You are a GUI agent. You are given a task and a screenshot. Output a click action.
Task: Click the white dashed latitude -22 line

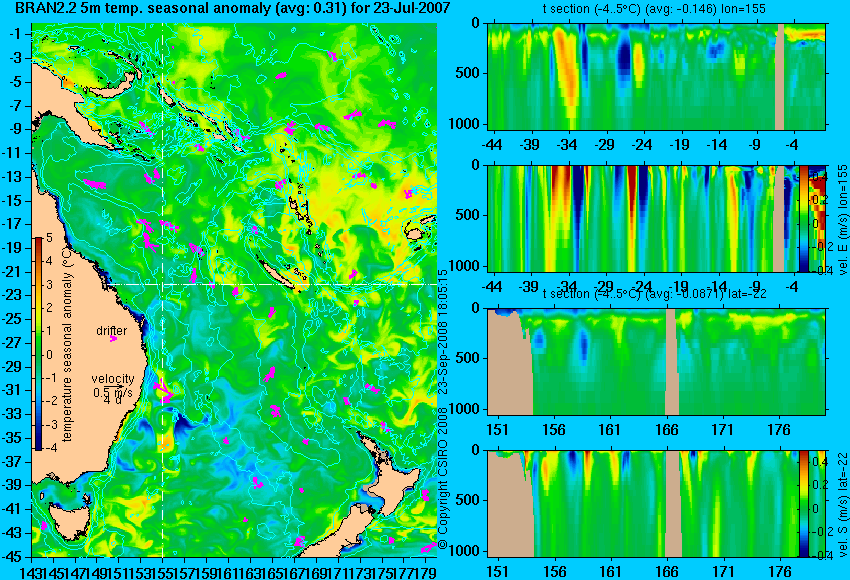pos(271,284)
